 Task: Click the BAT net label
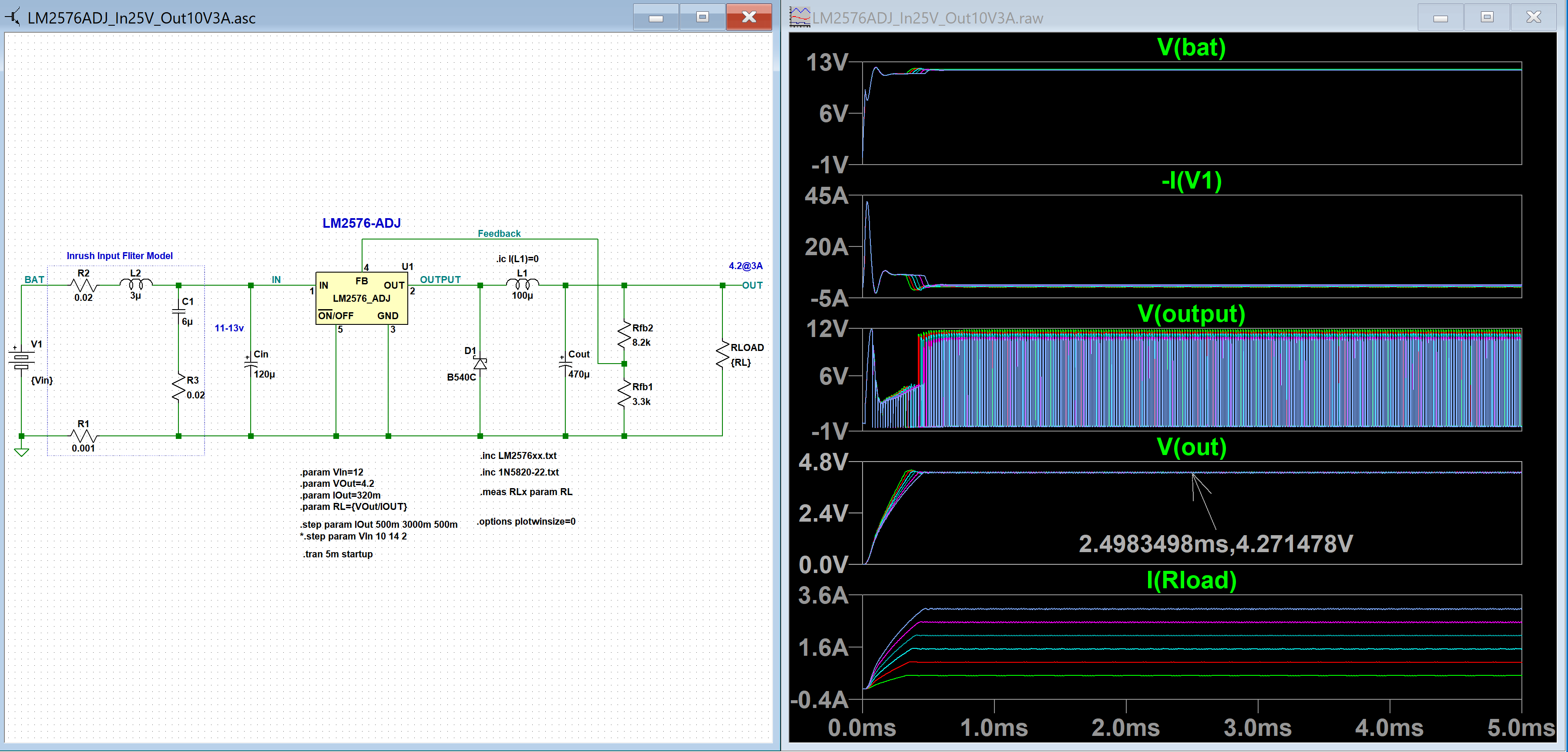point(34,280)
